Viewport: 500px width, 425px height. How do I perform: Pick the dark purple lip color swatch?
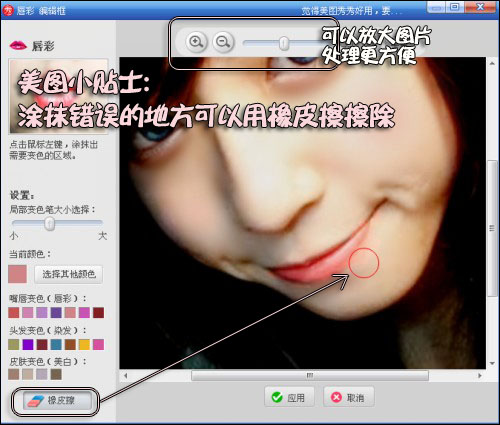[x=56, y=312]
